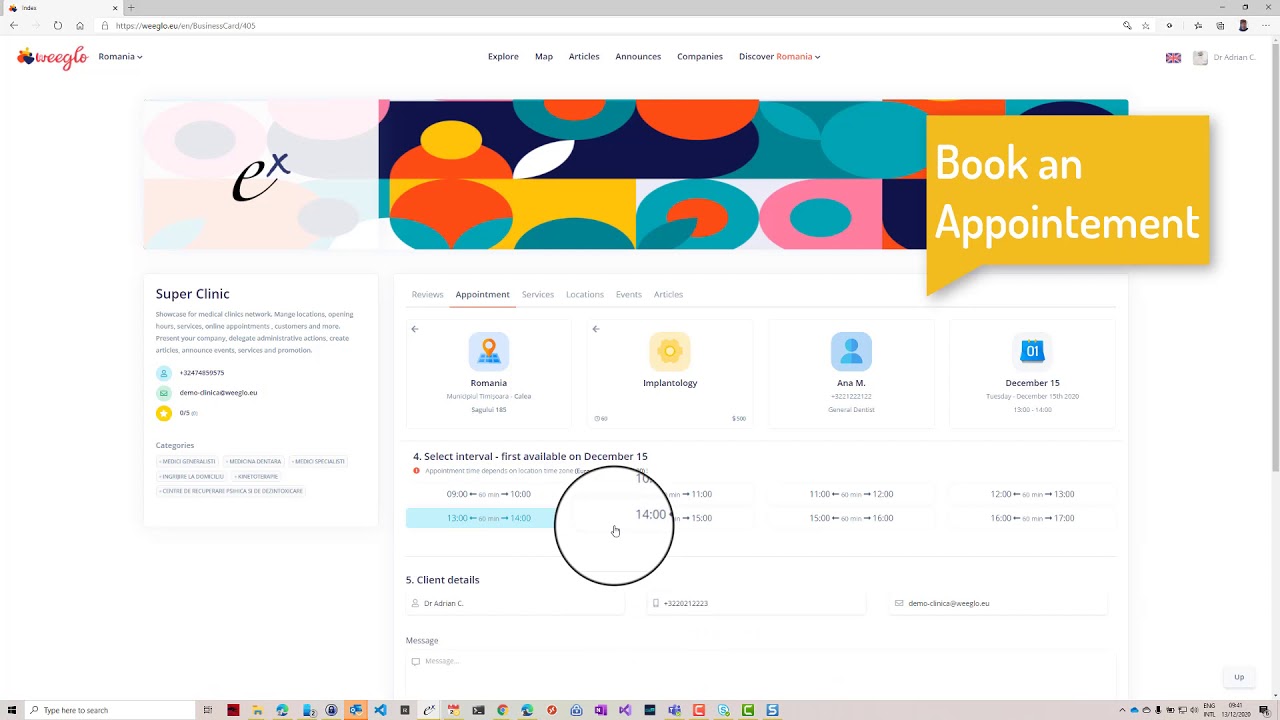Switch to the Reviews tab
Viewport: 1280px width, 720px height.
(x=427, y=294)
